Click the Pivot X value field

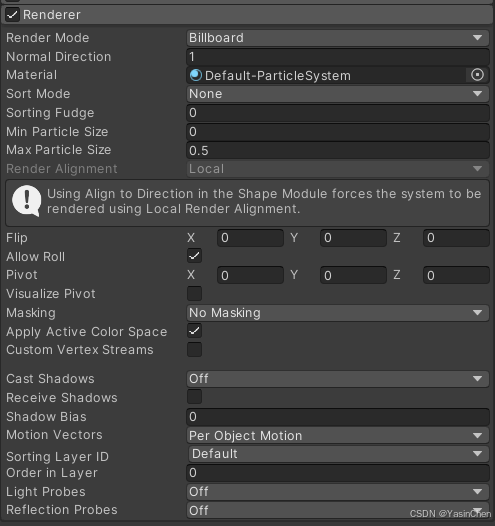point(250,275)
